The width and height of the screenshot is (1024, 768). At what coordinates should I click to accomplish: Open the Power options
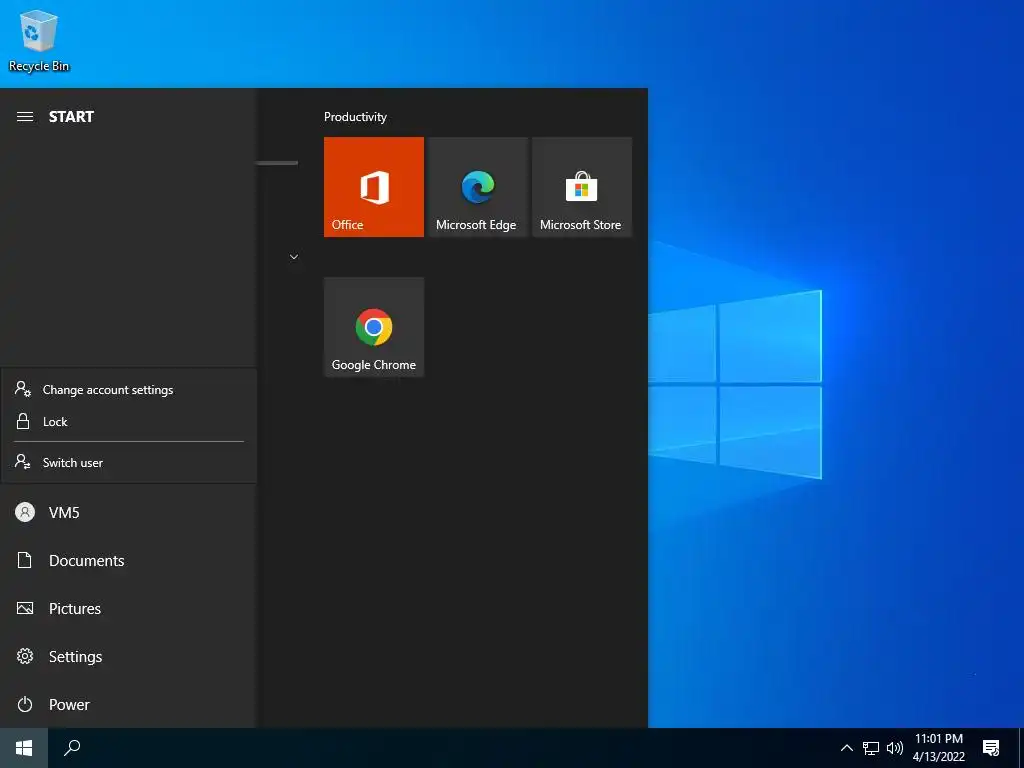(x=129, y=704)
